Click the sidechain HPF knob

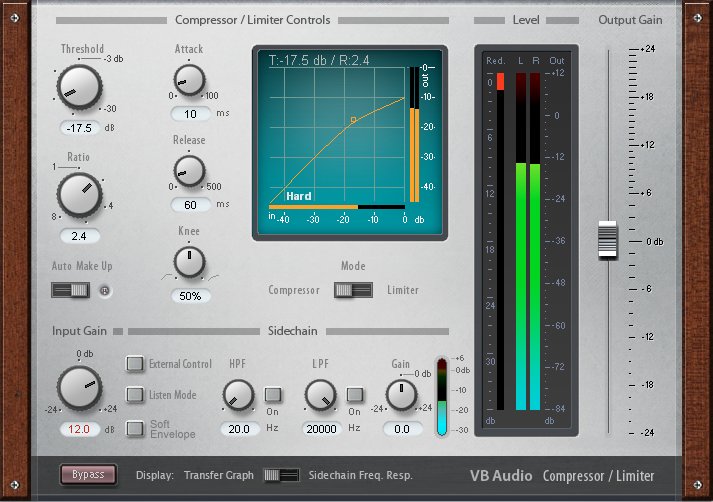[238, 396]
